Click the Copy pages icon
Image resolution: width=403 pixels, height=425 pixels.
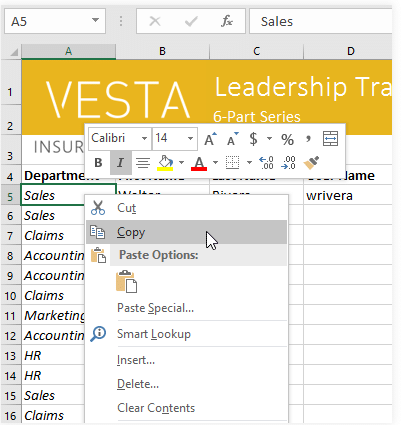98,232
